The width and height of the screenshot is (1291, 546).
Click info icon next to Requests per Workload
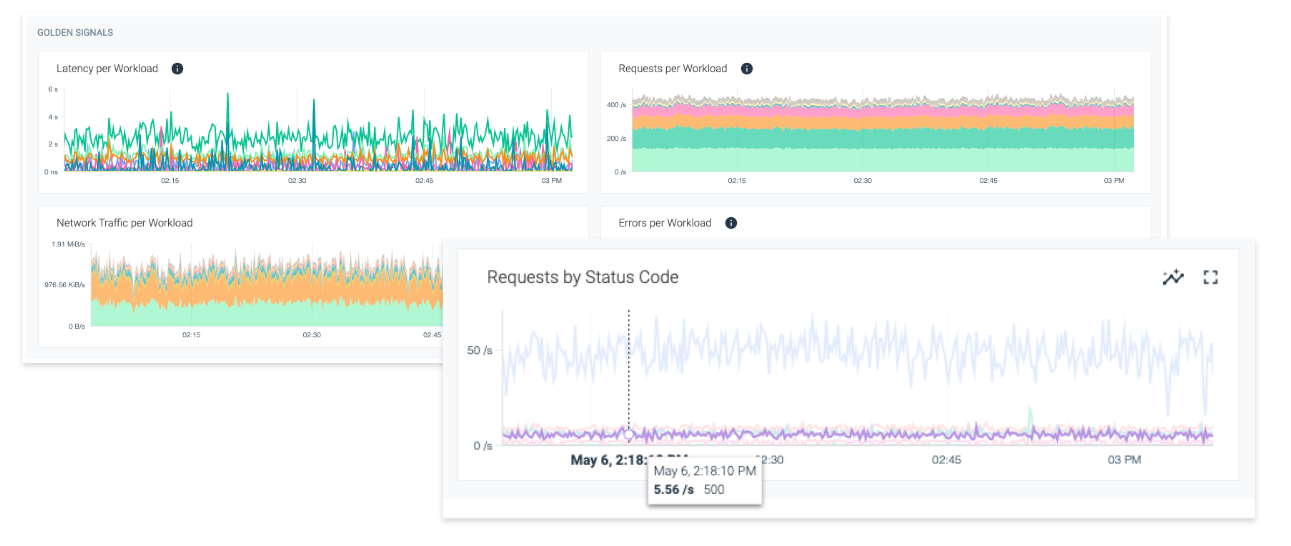(747, 69)
